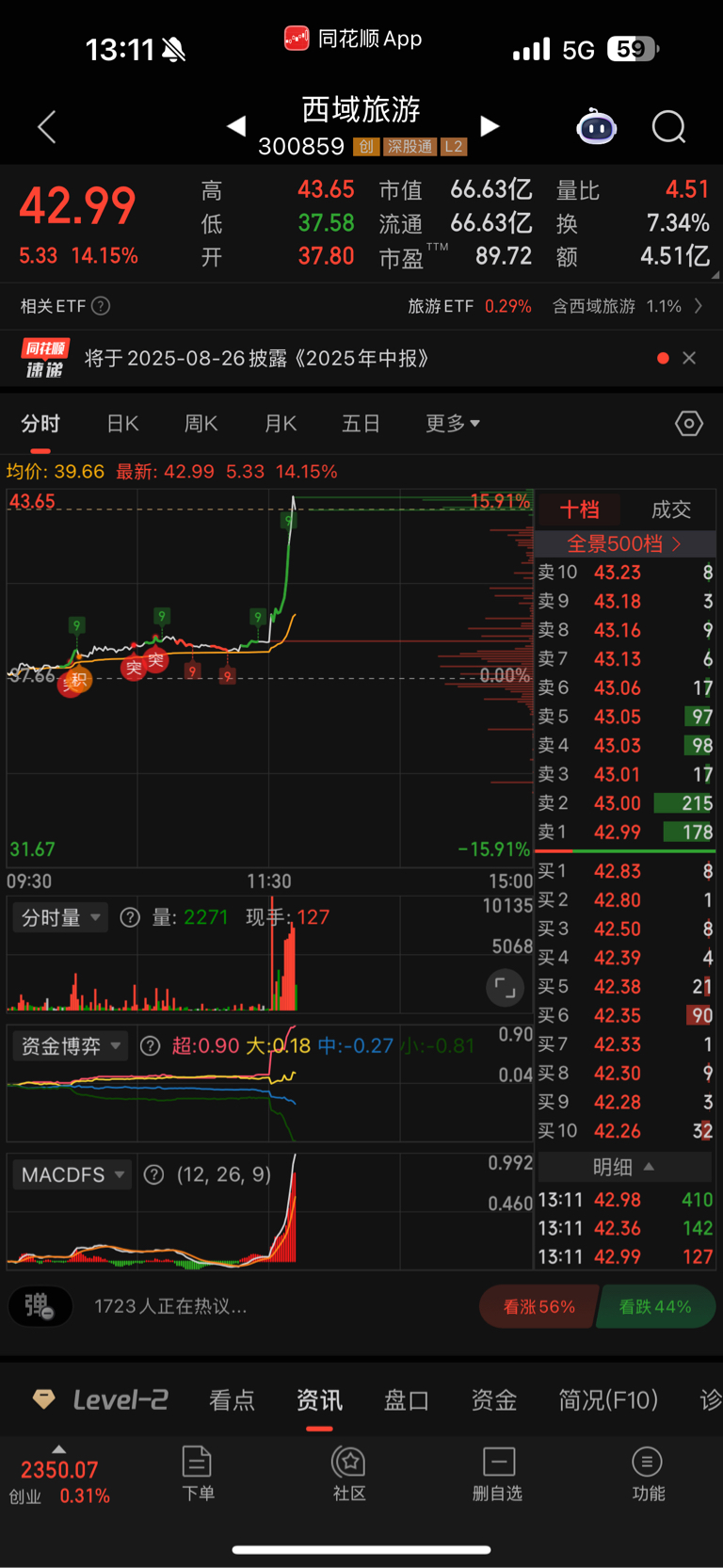Select the 十档 order book tab

pyautogui.click(x=579, y=509)
